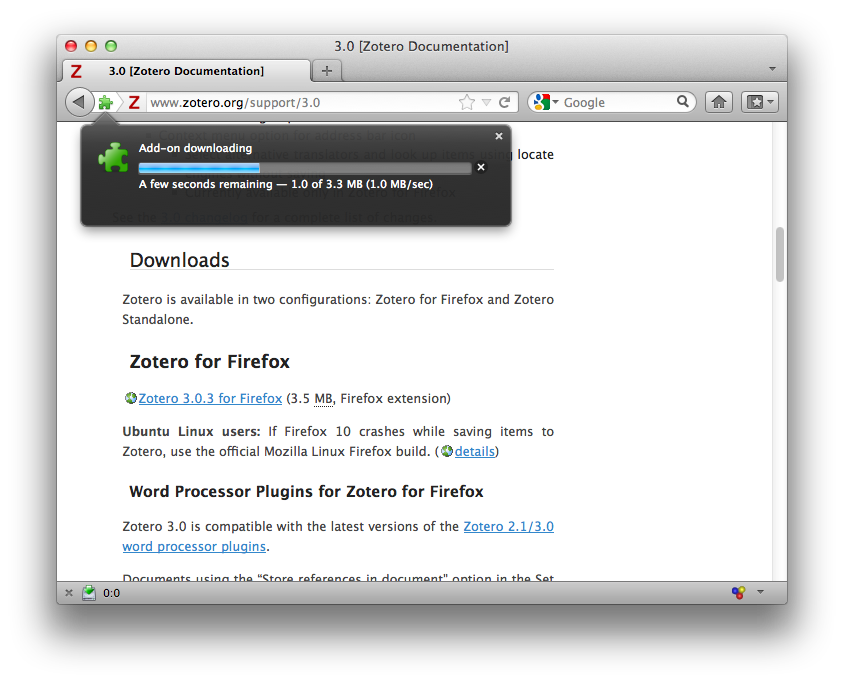Go to the home page button
Screen dimensions: 844x683
(719, 102)
